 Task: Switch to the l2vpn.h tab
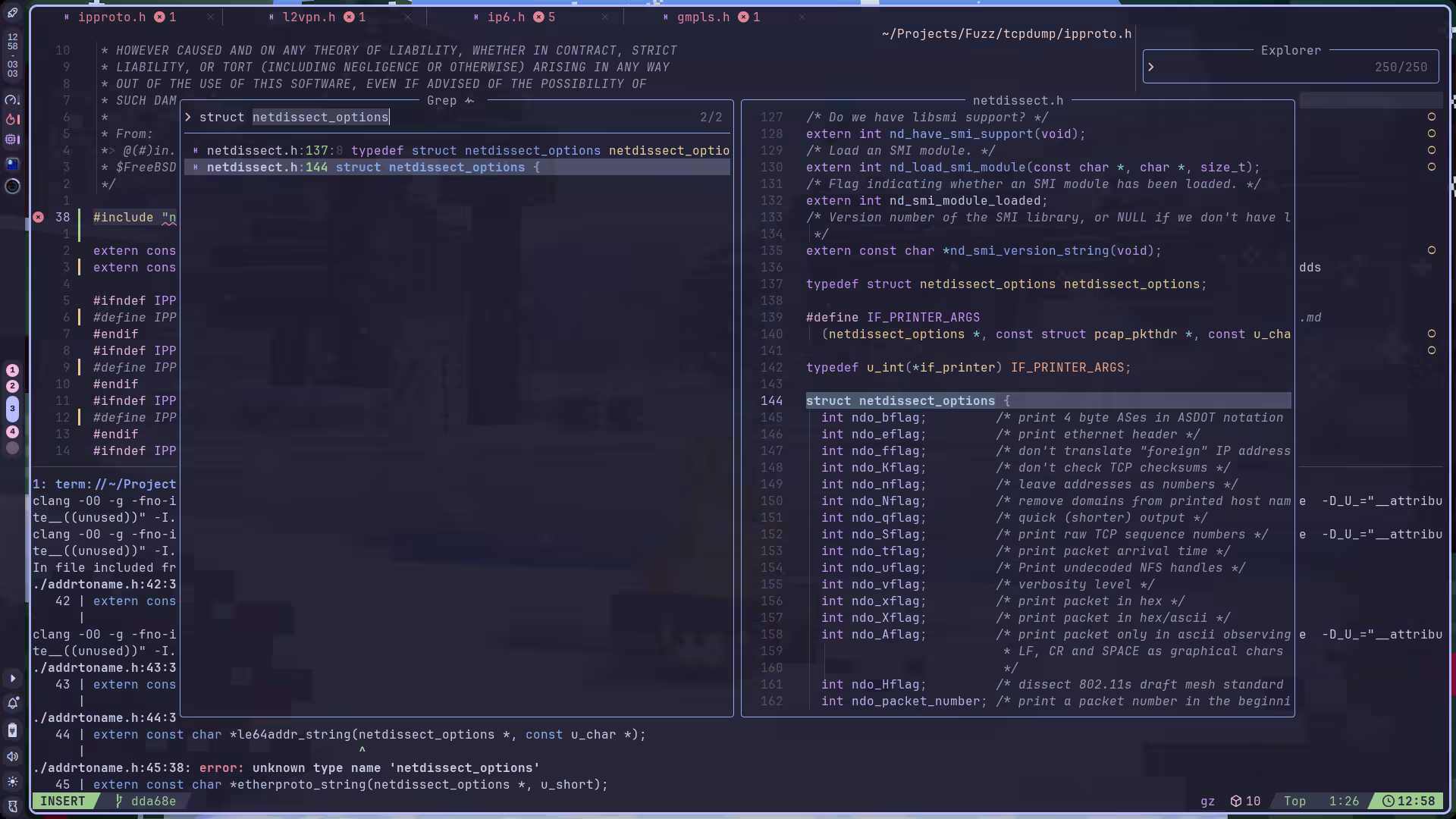[309, 17]
